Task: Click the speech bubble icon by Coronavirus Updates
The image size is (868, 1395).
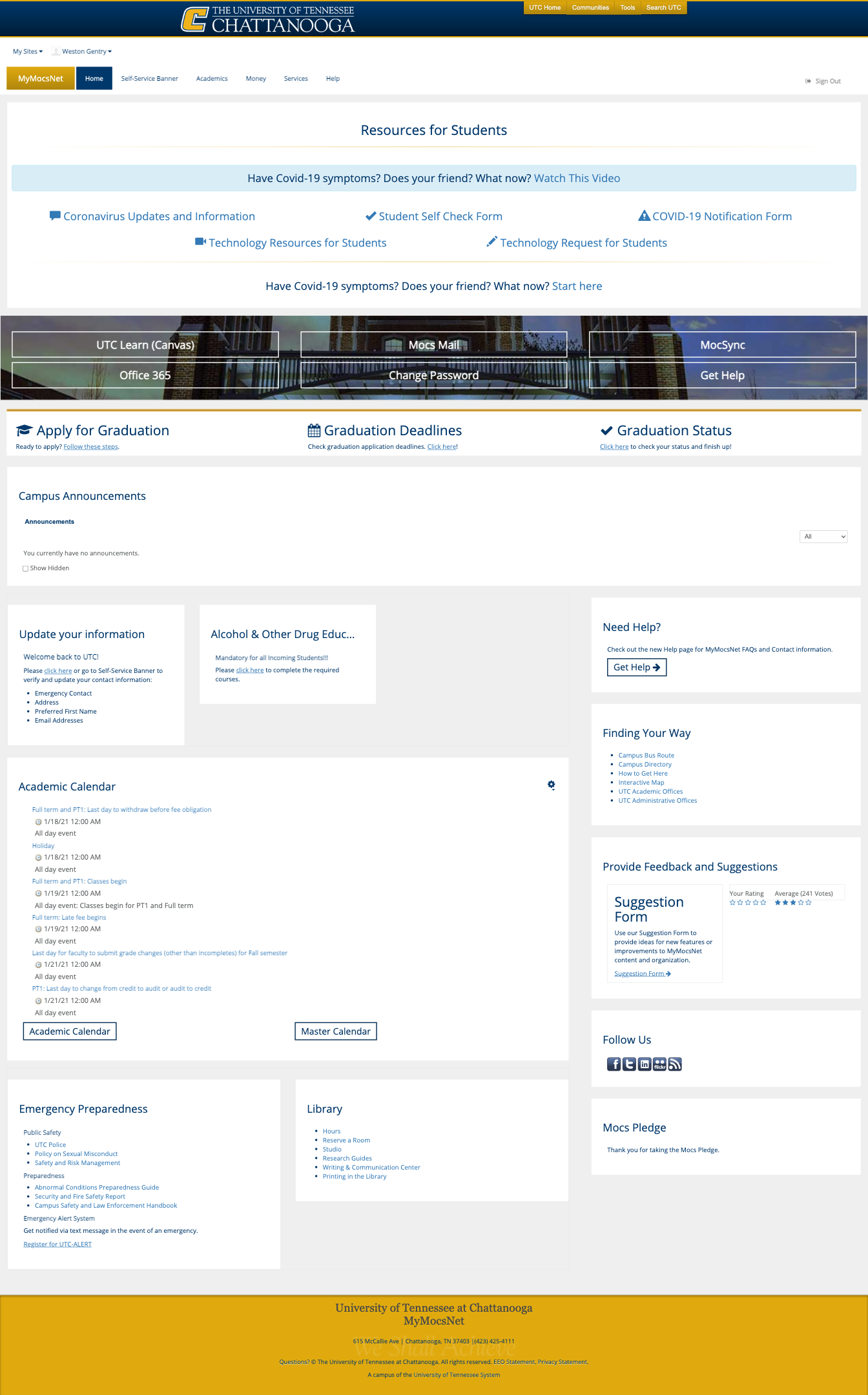Action: [55, 216]
